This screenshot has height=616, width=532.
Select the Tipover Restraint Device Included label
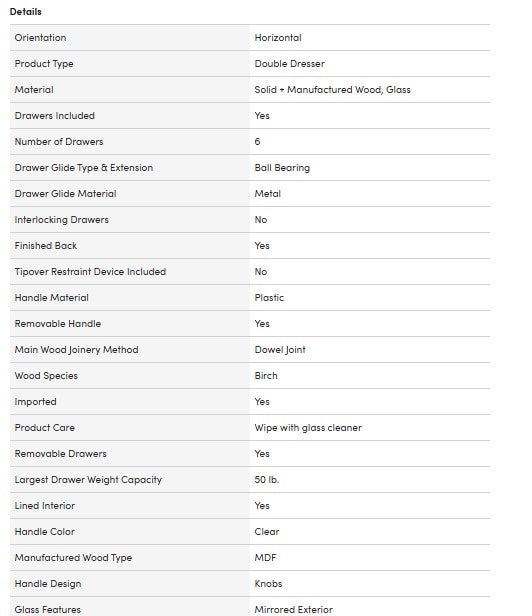pyautogui.click(x=90, y=271)
